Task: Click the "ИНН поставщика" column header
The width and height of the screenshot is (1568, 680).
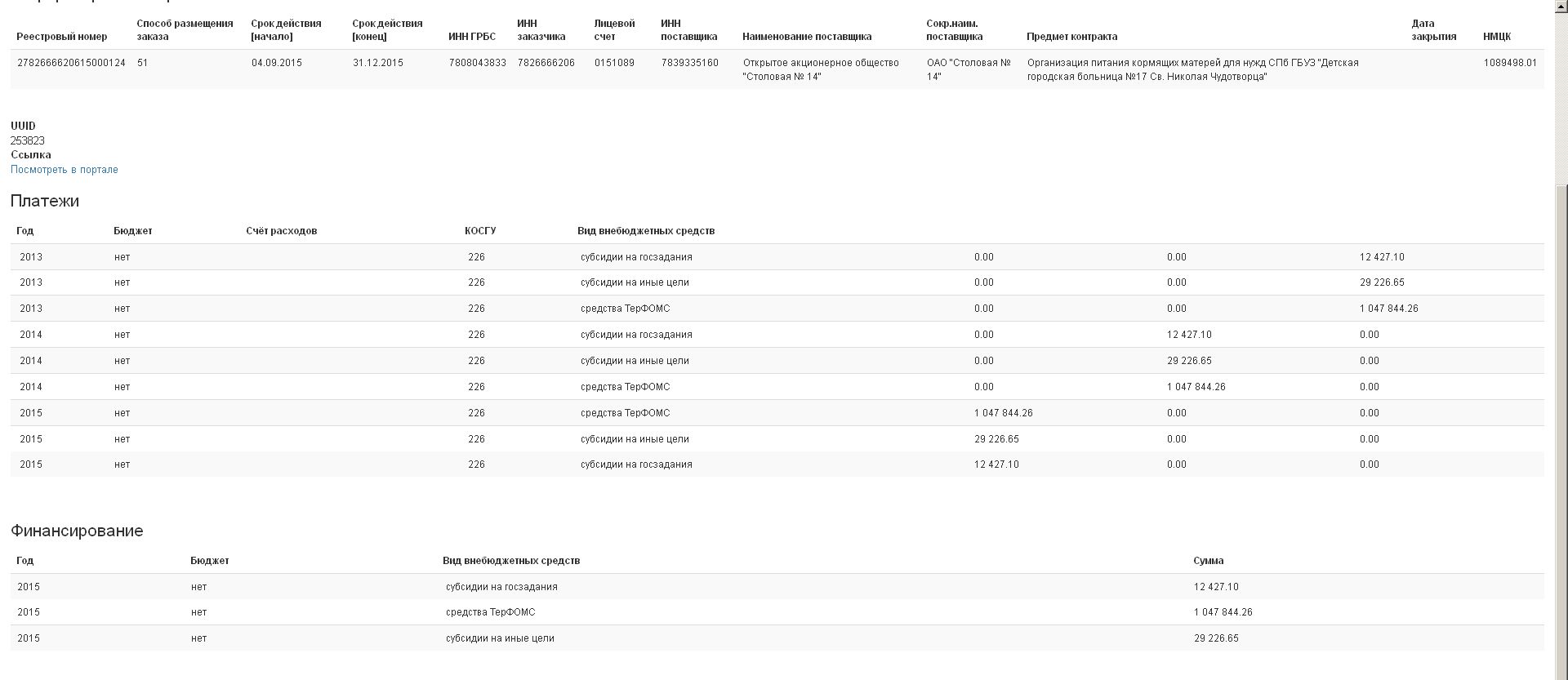Action: 689,30
